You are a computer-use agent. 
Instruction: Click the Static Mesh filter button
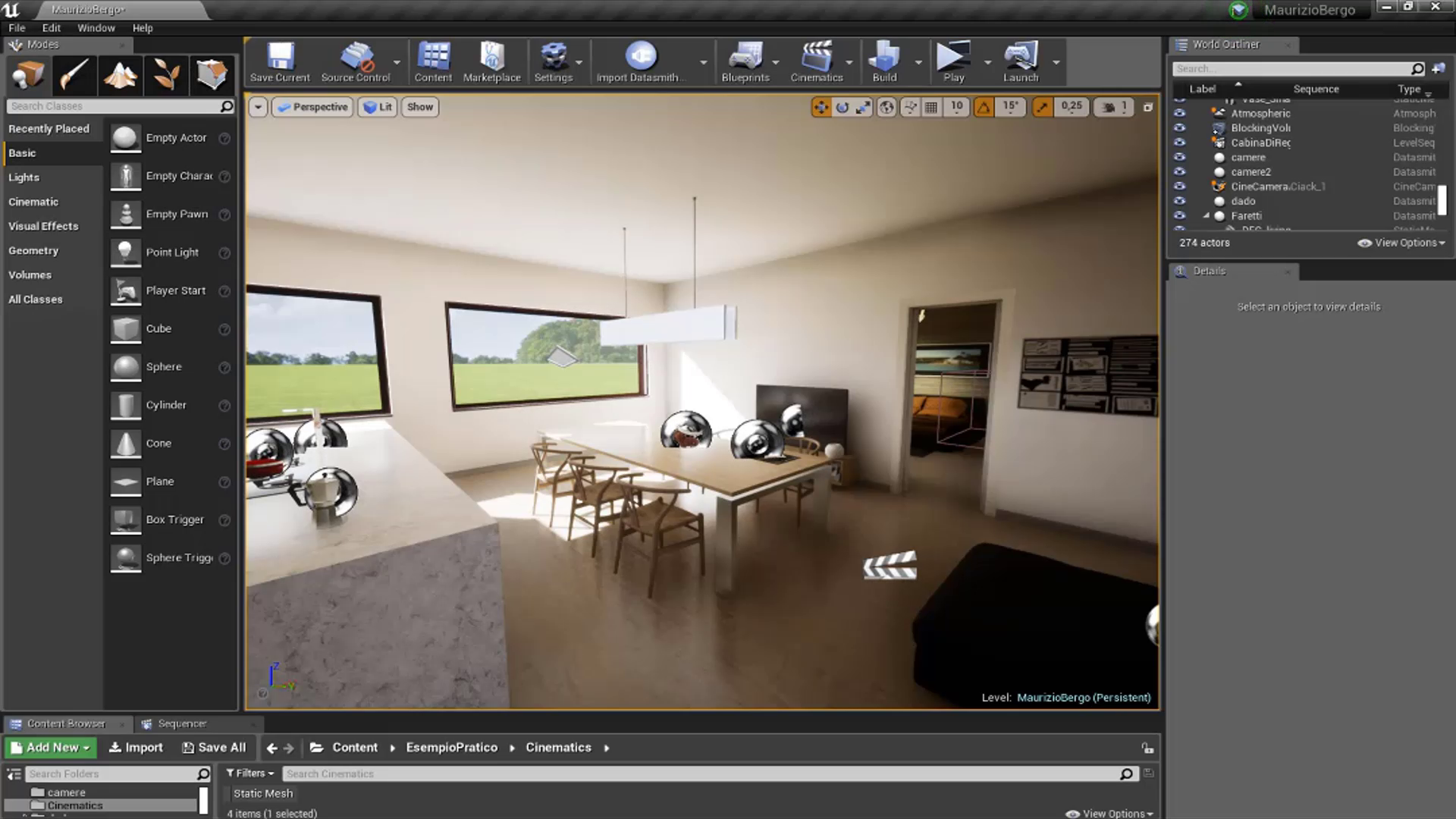coord(263,794)
